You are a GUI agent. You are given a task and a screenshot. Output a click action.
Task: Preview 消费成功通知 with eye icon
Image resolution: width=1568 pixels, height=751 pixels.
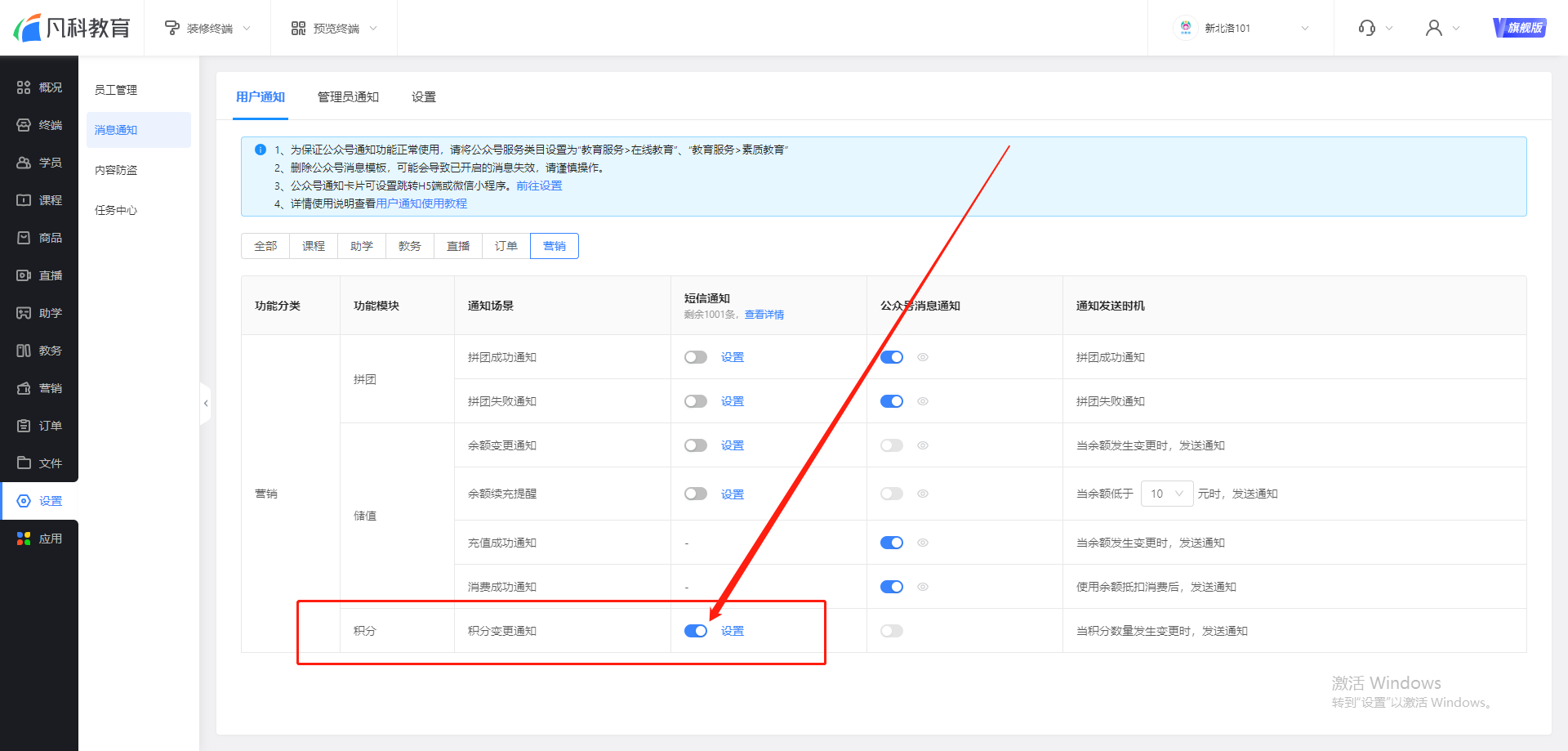[x=923, y=587]
